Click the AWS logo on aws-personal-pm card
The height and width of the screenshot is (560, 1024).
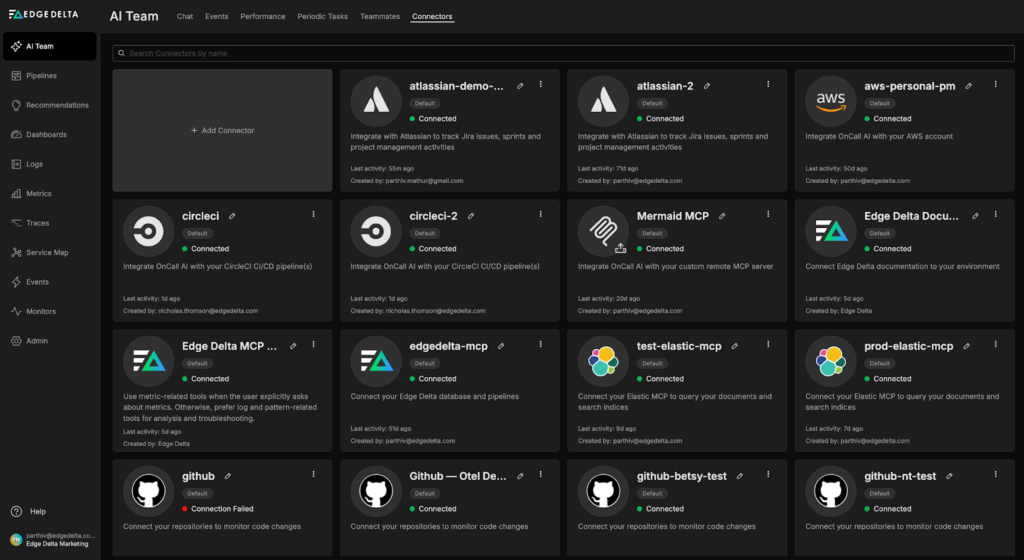831,101
